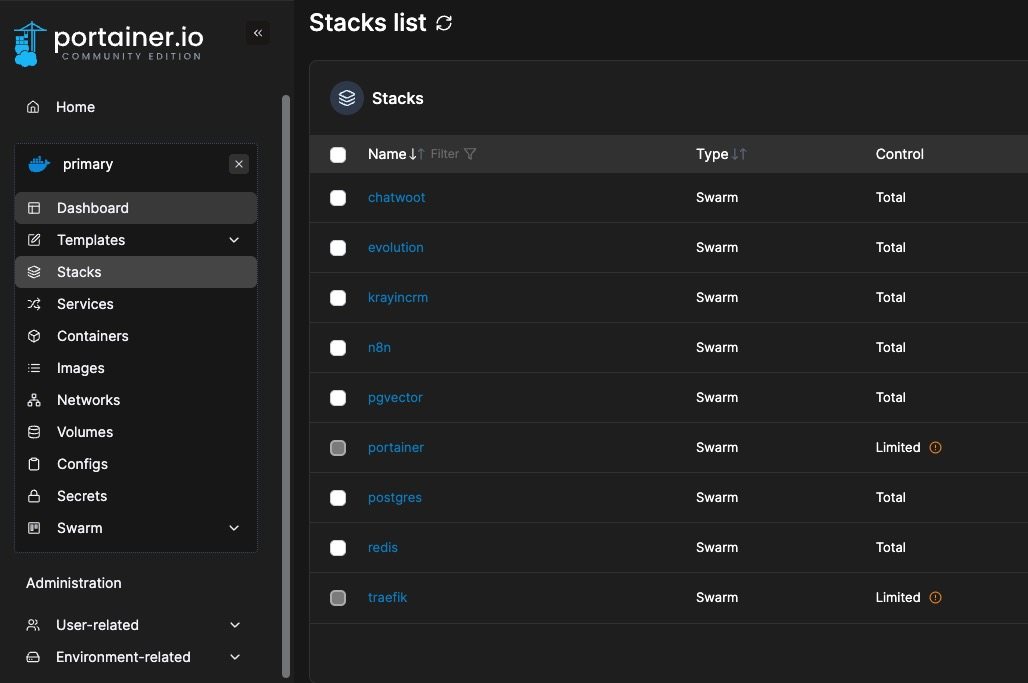This screenshot has height=683, width=1028.
Task: Click the disabled traefik stack checkbox
Action: coord(338,598)
